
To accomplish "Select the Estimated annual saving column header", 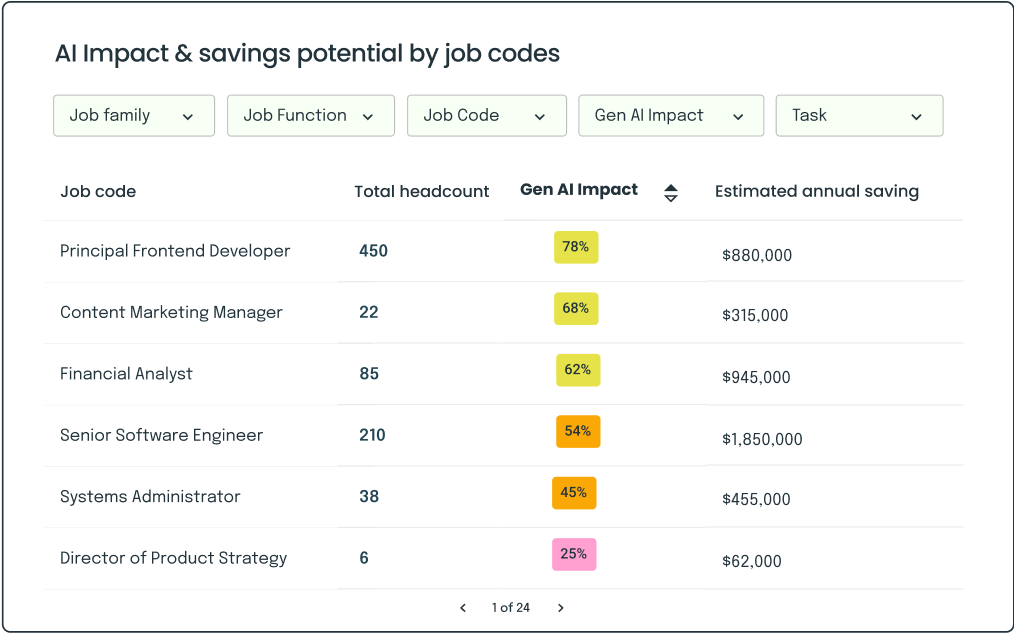I will (816, 192).
